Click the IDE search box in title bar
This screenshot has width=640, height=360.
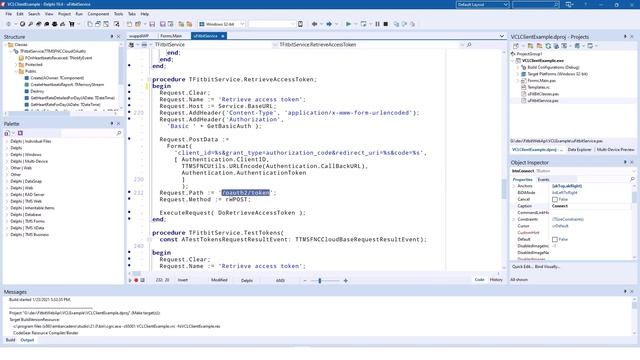(536, 4)
